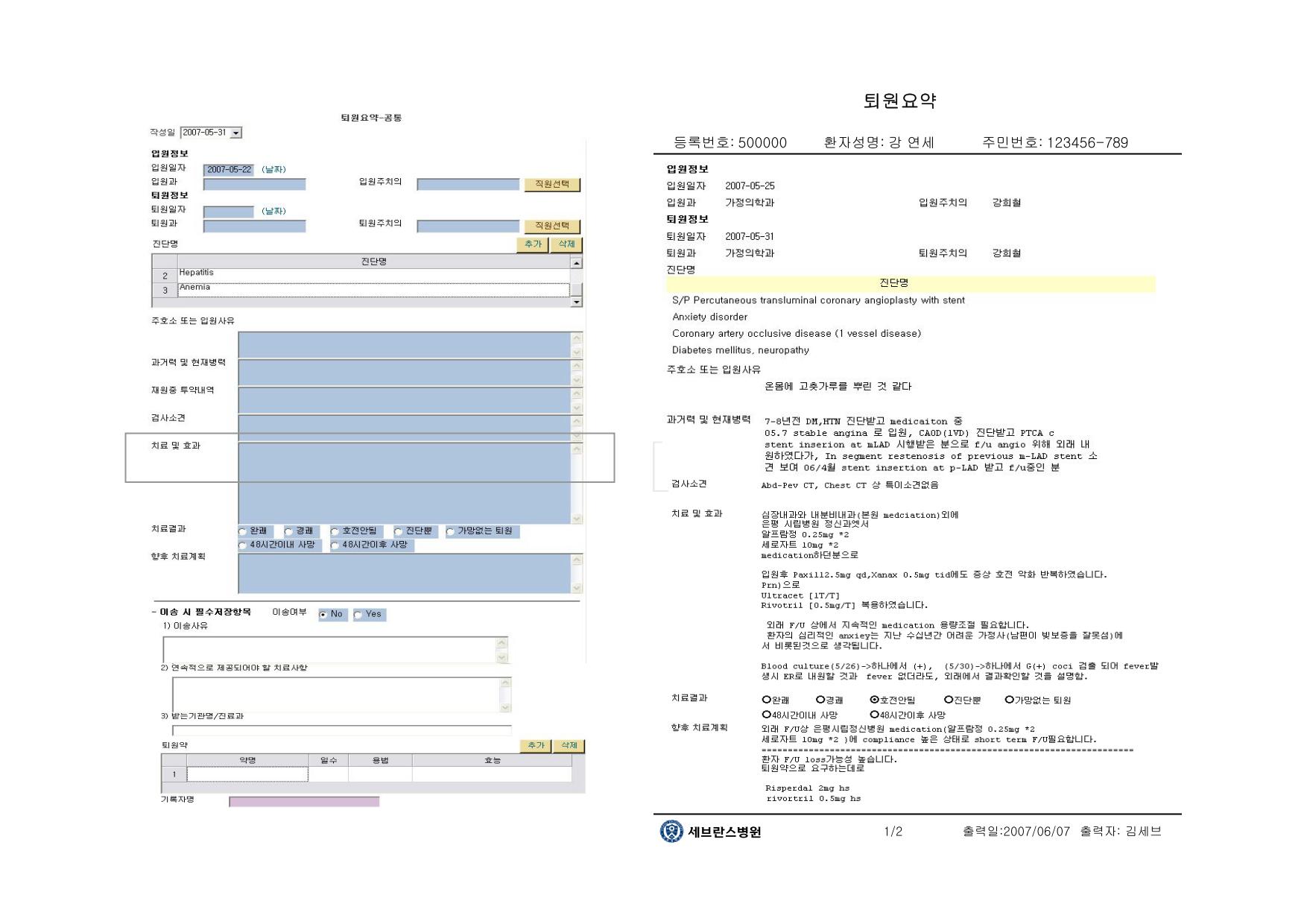This screenshot has width=1307, height=924.
Task: Select 48시간이내 사망 radio button in form
Action: click(x=243, y=545)
